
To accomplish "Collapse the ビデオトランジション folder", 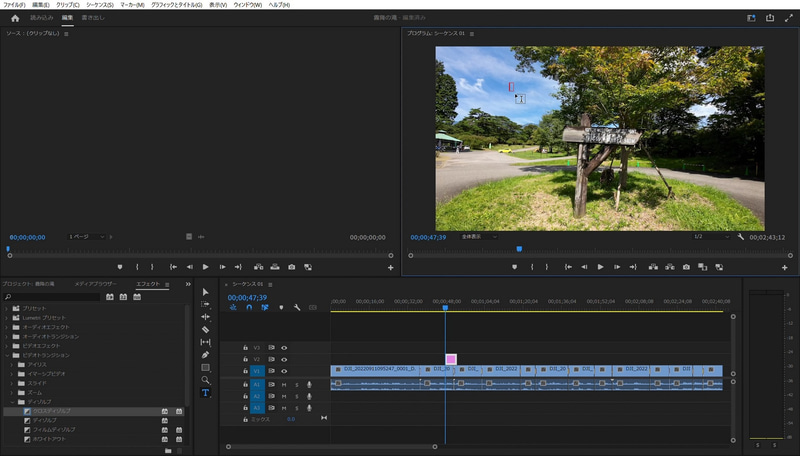I will [8, 355].
